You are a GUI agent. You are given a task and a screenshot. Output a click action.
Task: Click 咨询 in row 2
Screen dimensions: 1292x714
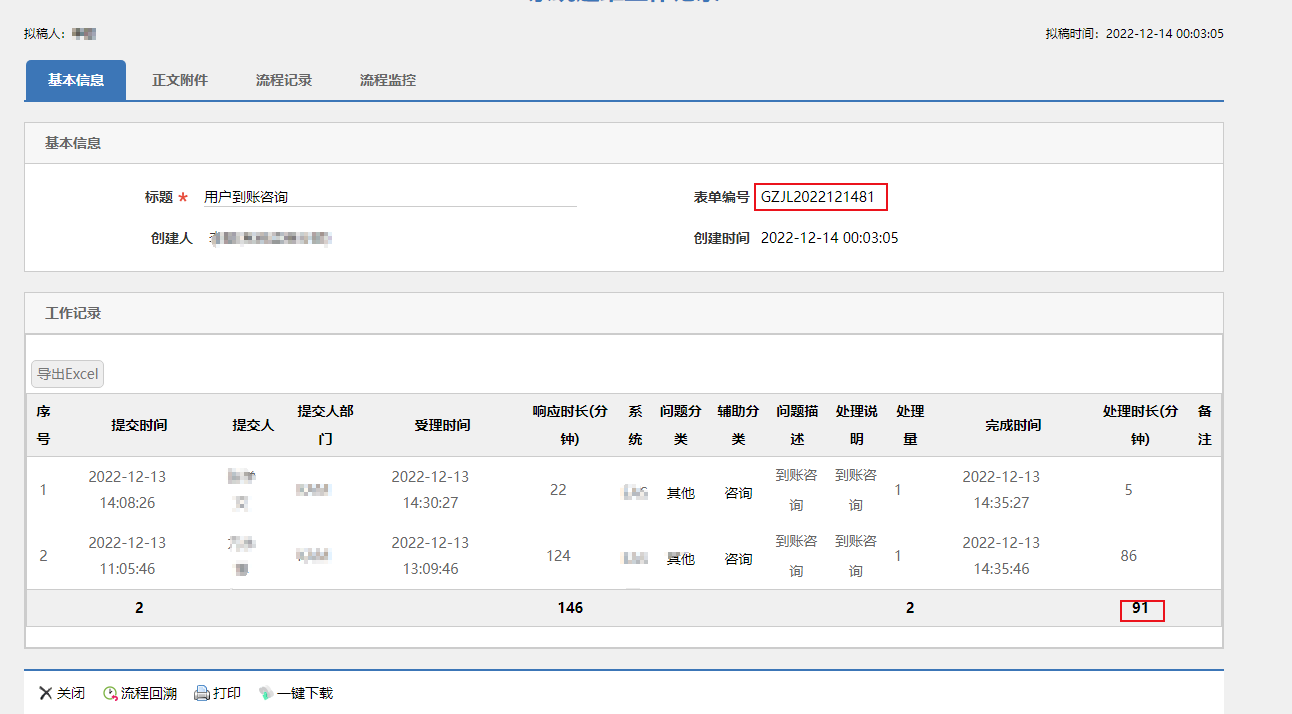pos(738,559)
